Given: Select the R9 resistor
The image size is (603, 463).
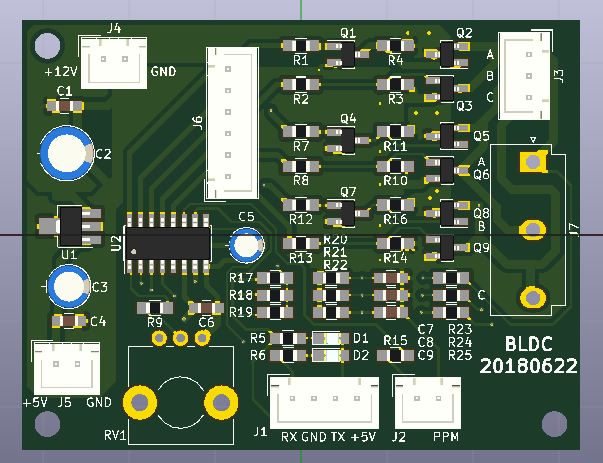Looking at the screenshot, I should [x=155, y=308].
